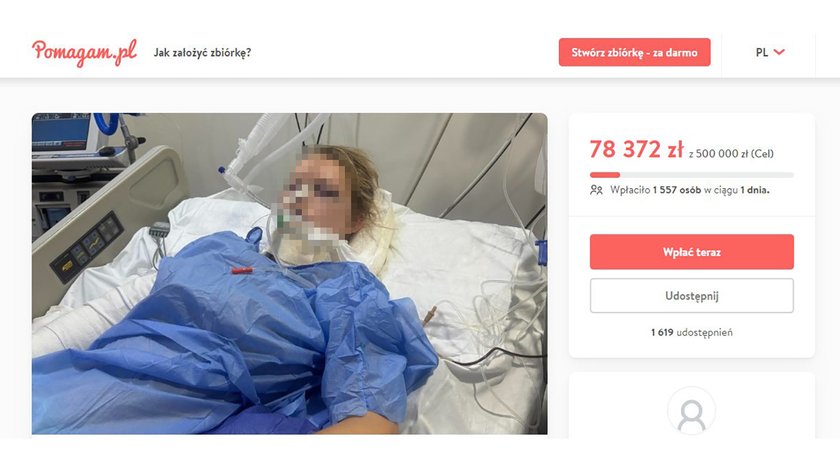Click the red filled part of progress bar
Screen dimensions: 840x472
[x=605, y=175]
